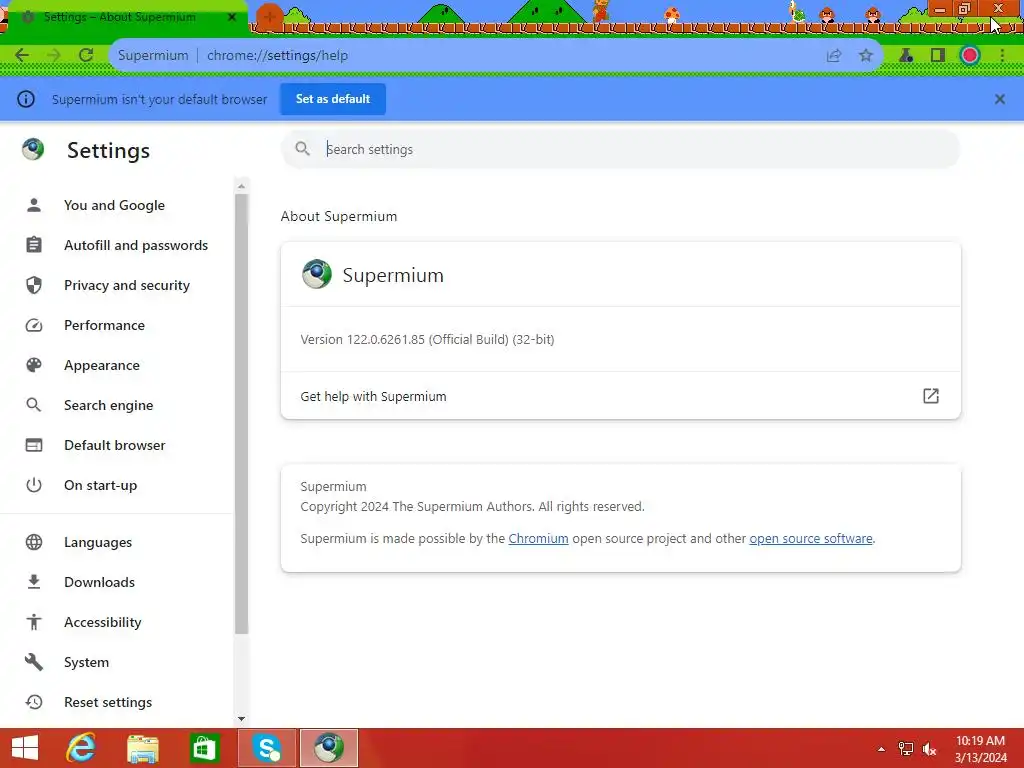Go to Default browser settings
This screenshot has height=768, width=1024.
pyautogui.click(x=115, y=445)
